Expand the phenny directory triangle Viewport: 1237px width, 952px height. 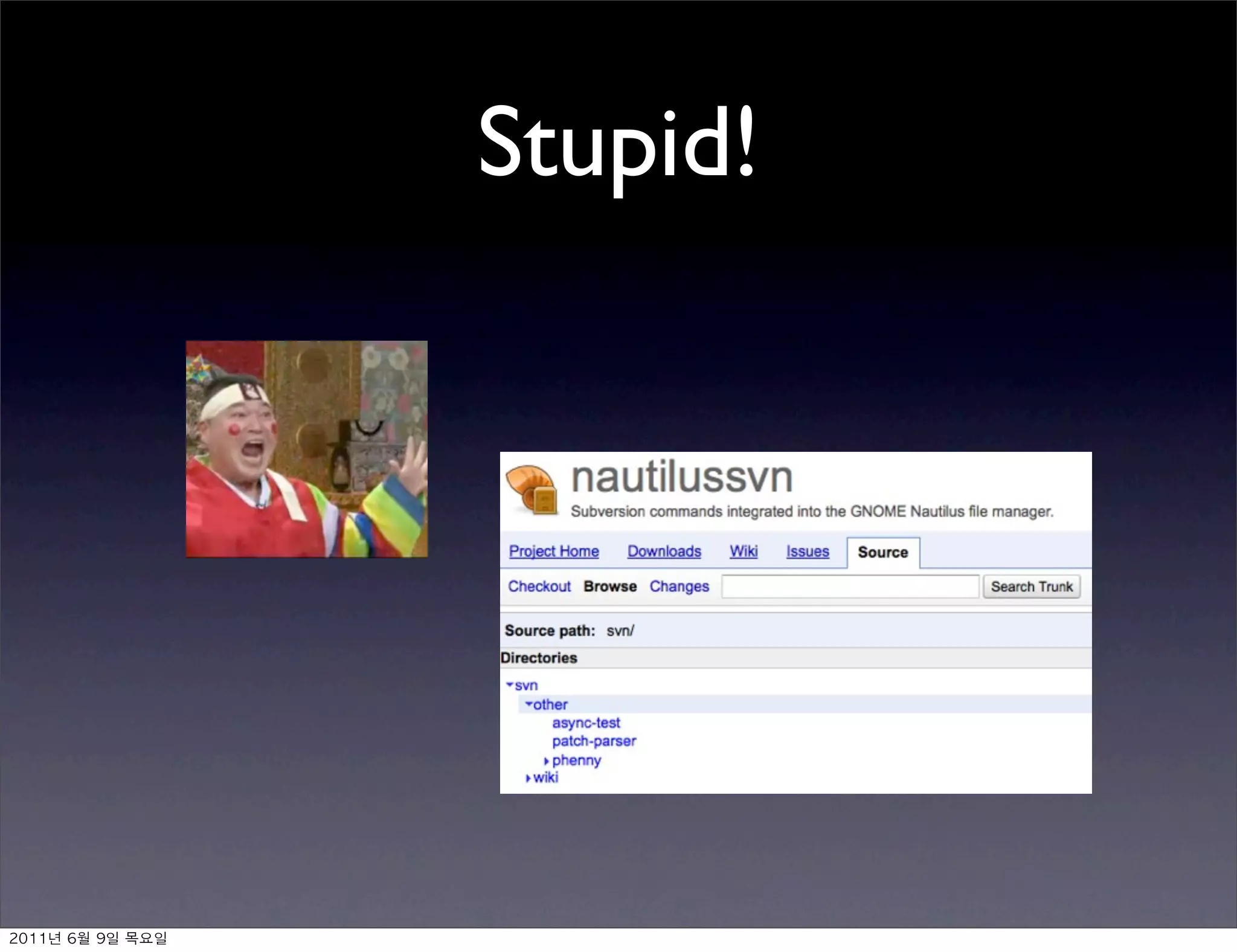tap(547, 761)
